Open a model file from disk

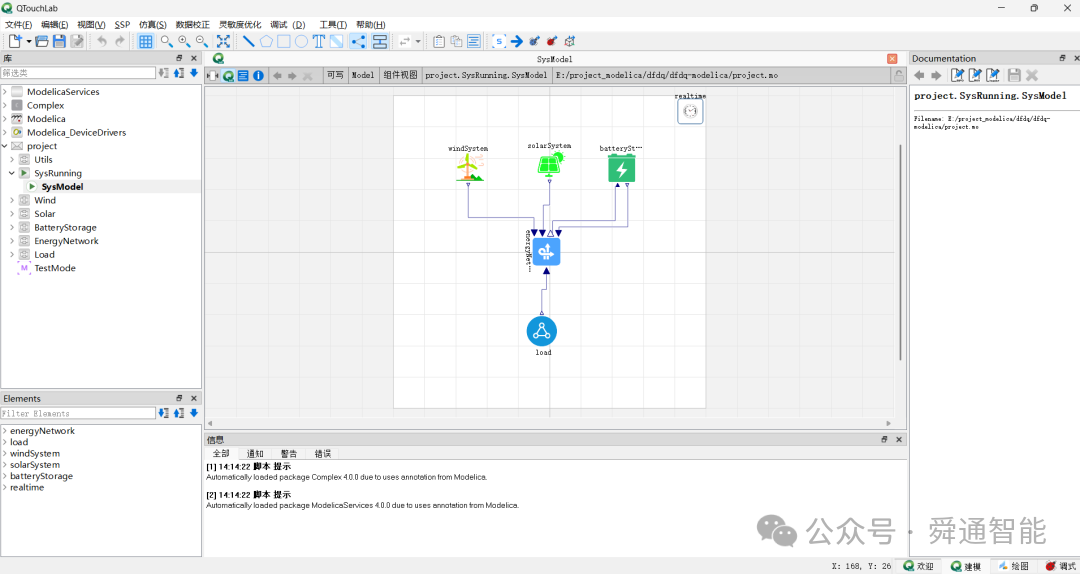point(42,41)
